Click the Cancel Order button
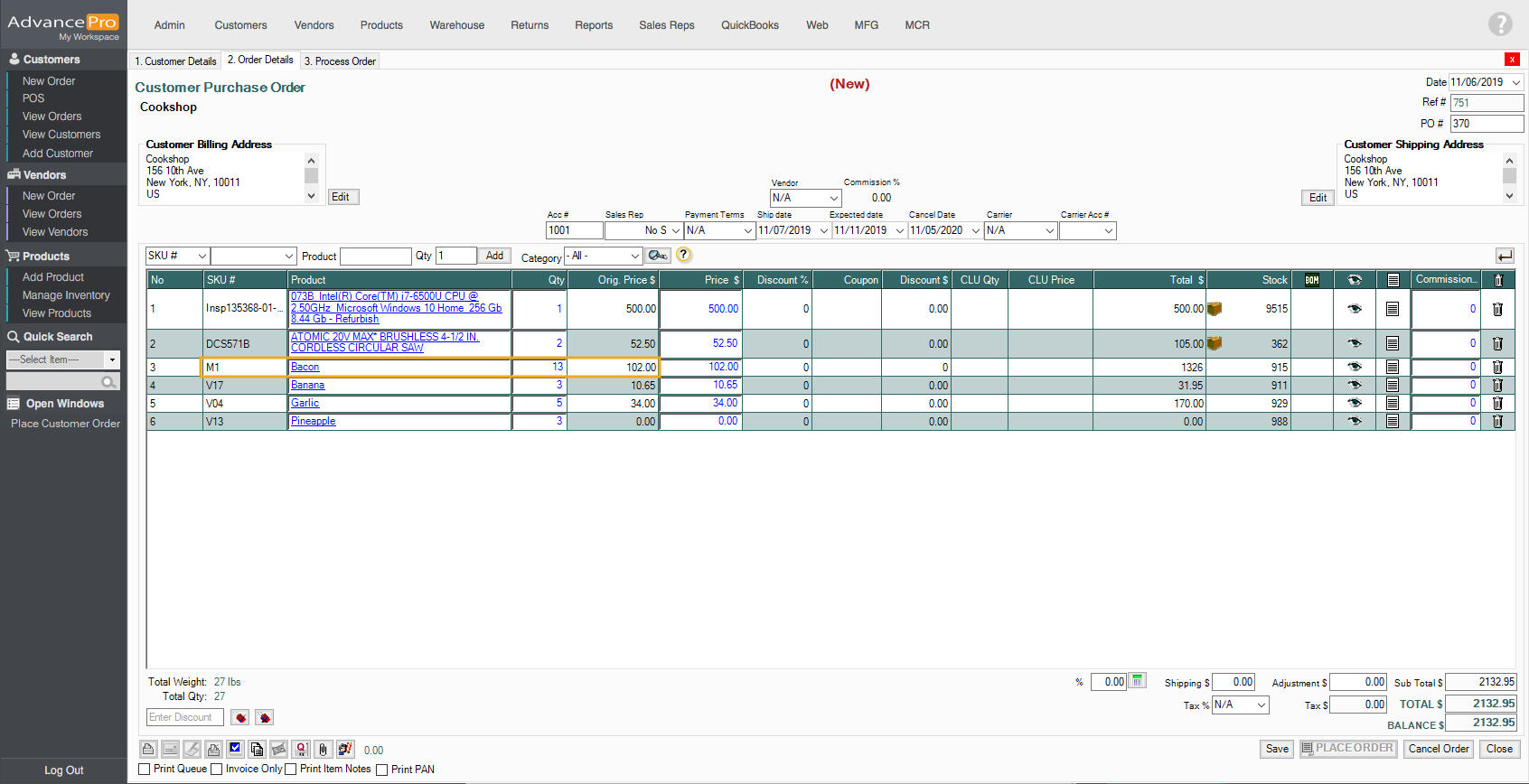 (x=1438, y=749)
